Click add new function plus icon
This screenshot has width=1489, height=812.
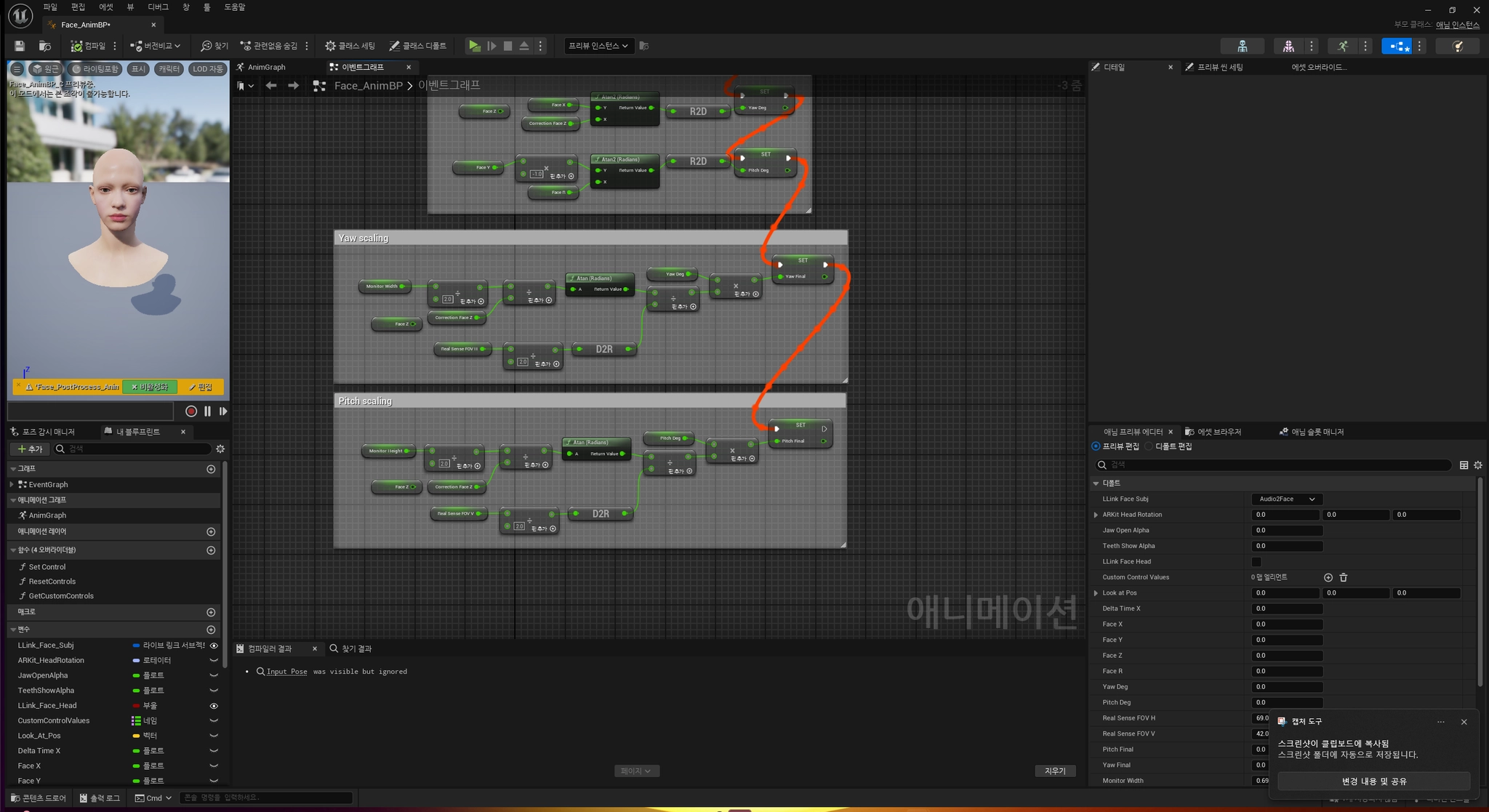pyautogui.click(x=211, y=550)
